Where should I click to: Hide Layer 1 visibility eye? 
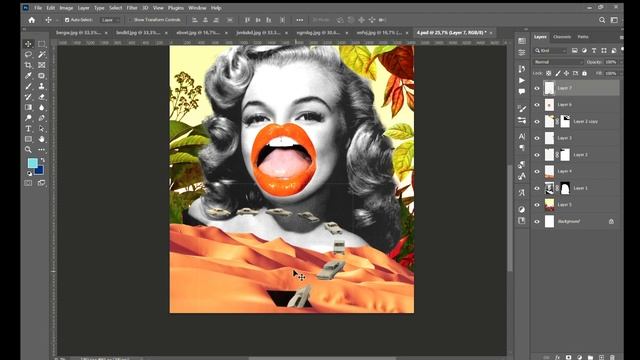(537, 188)
